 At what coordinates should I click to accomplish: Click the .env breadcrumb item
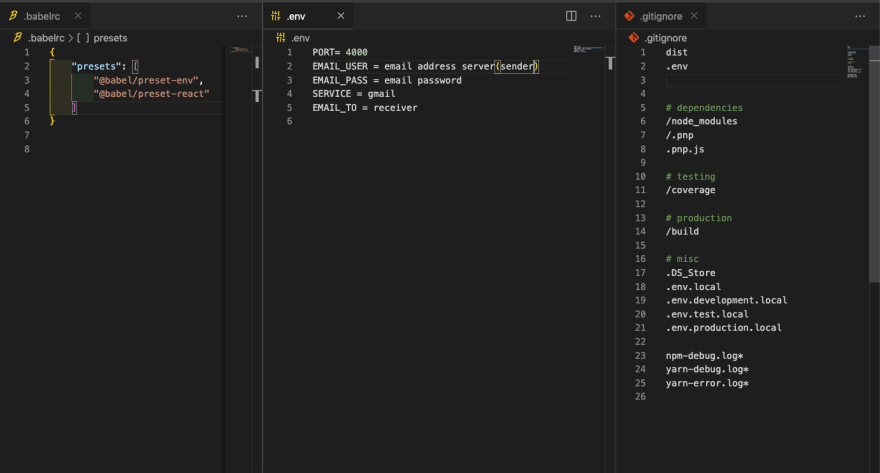pyautogui.click(x=300, y=38)
